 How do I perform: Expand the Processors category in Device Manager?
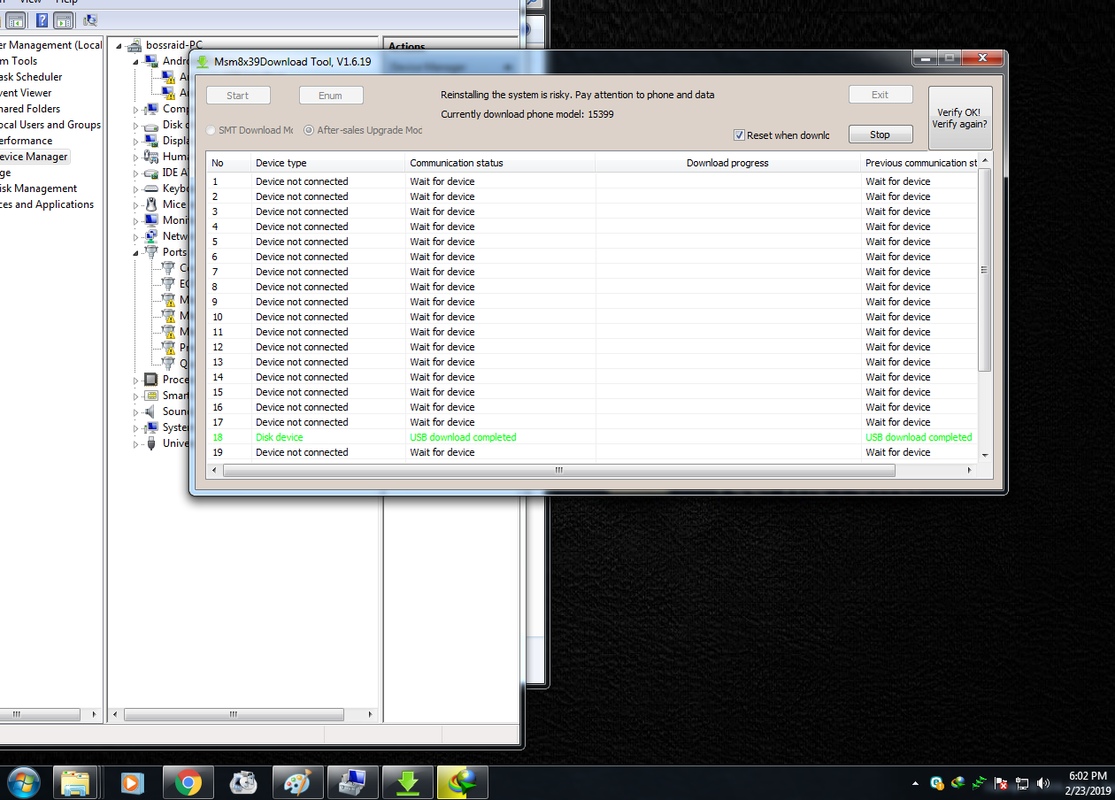tap(135, 380)
